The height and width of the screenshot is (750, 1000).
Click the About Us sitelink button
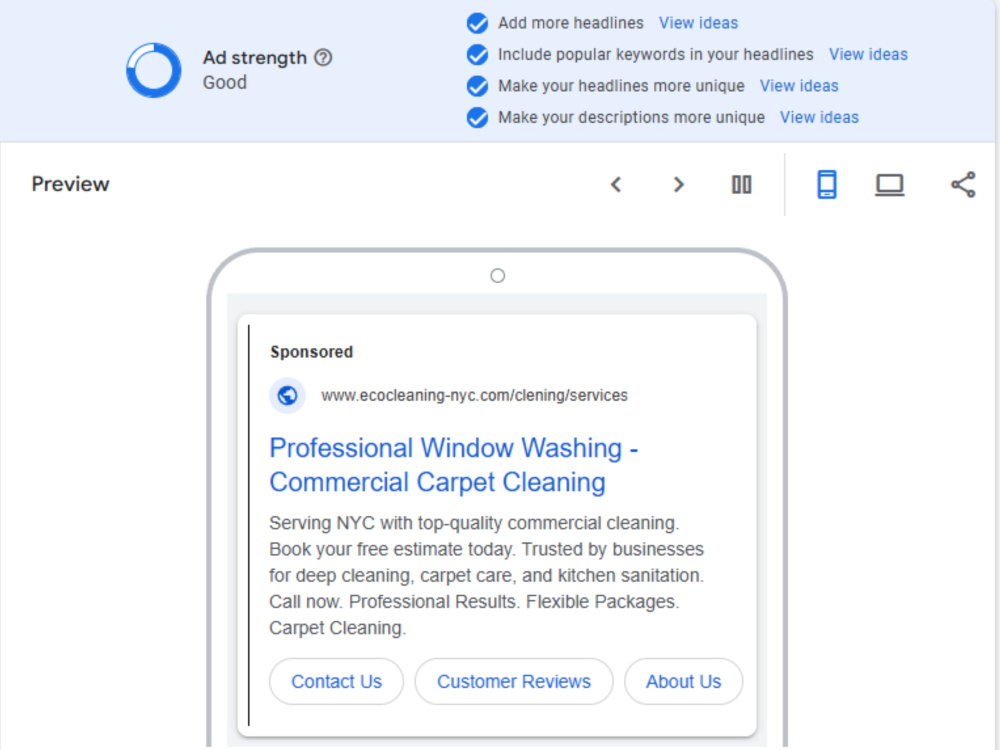coord(683,681)
